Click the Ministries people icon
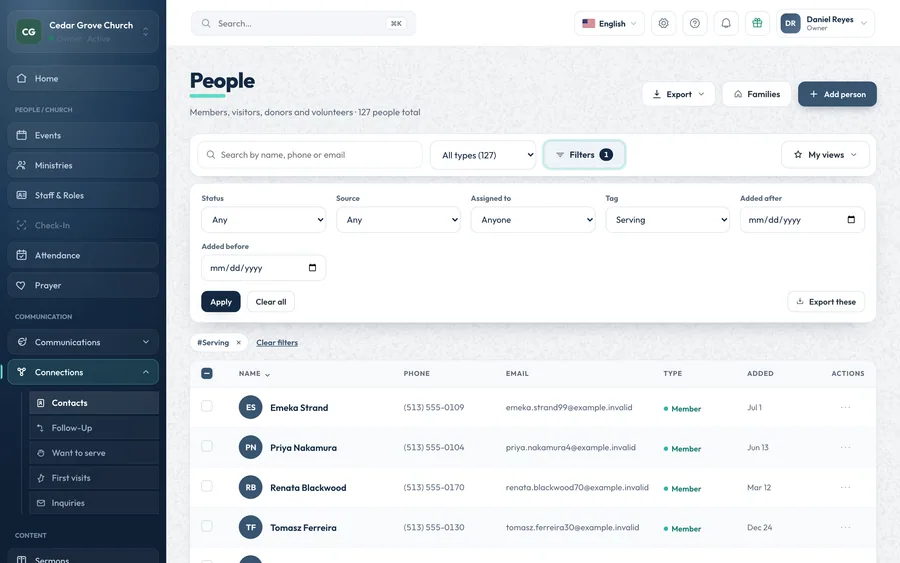Screen dimensions: 900x563 [x=22, y=165]
